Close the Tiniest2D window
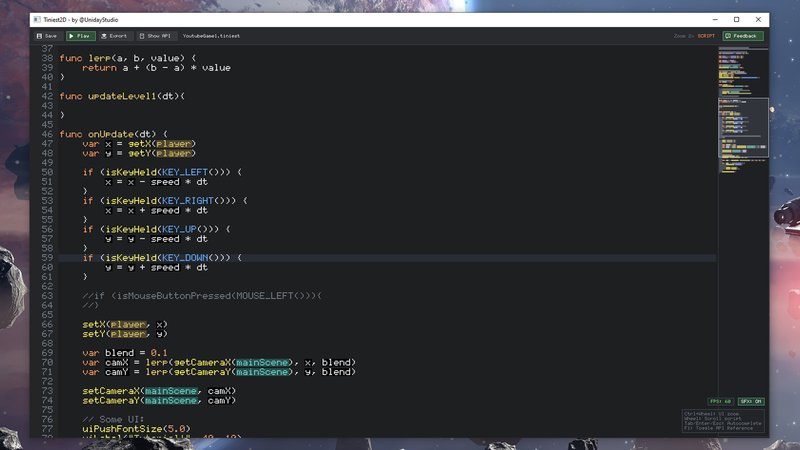This screenshot has width=800, height=450. pyautogui.click(x=758, y=19)
